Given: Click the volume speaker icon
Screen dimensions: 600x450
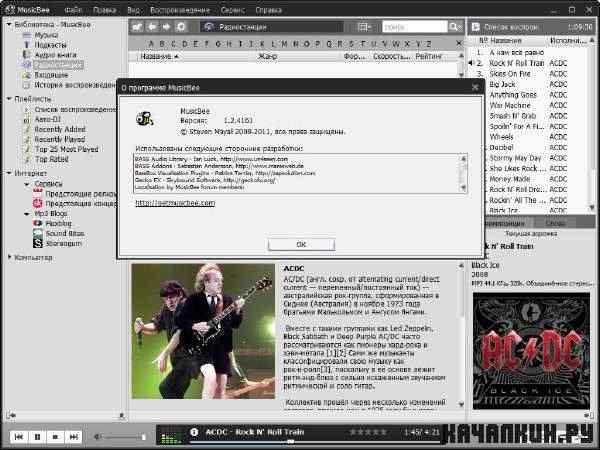Looking at the screenshot, I should pyautogui.click(x=98, y=437).
